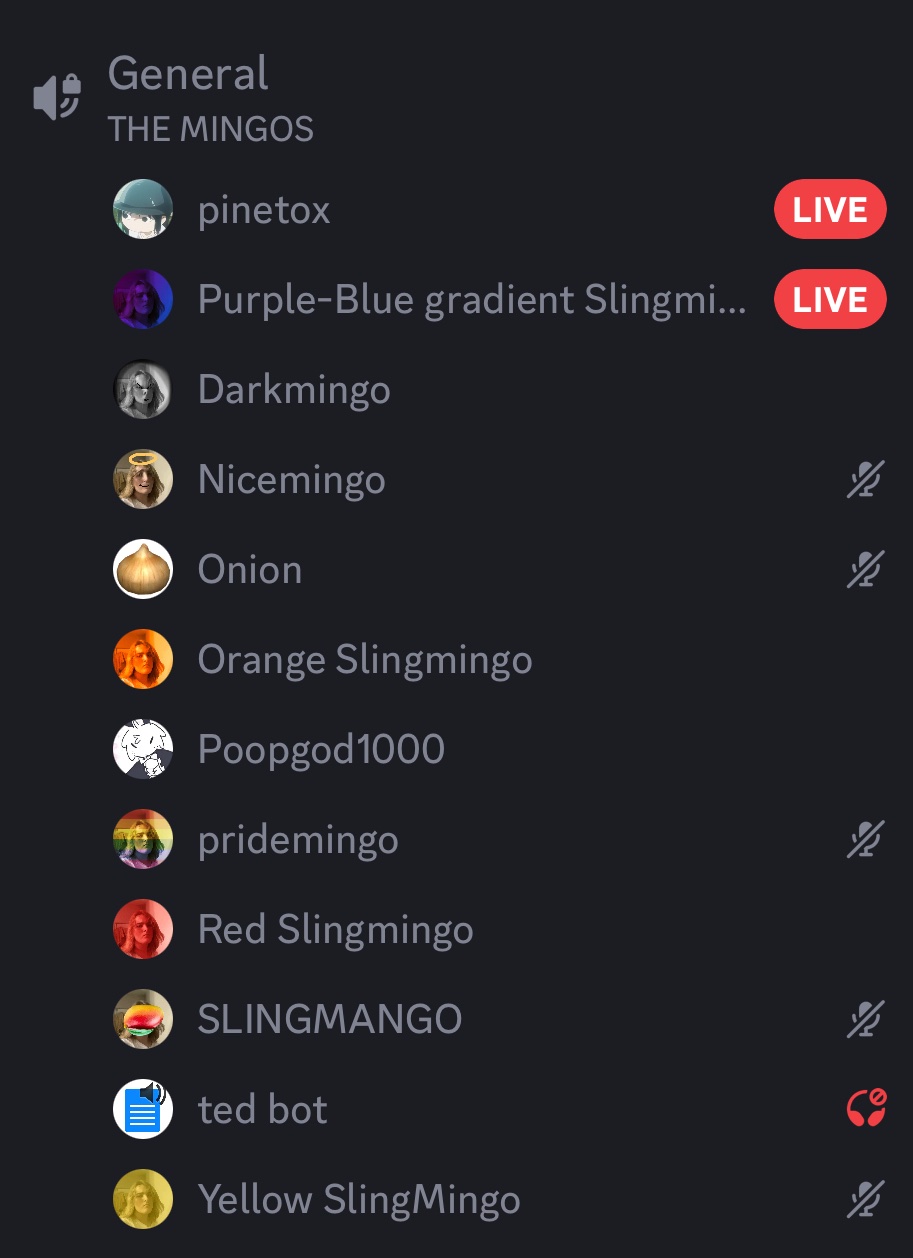The image size is (913, 1258).
Task: Click the muted microphone icon beside SLINGMANGO
Action: coord(865,1020)
